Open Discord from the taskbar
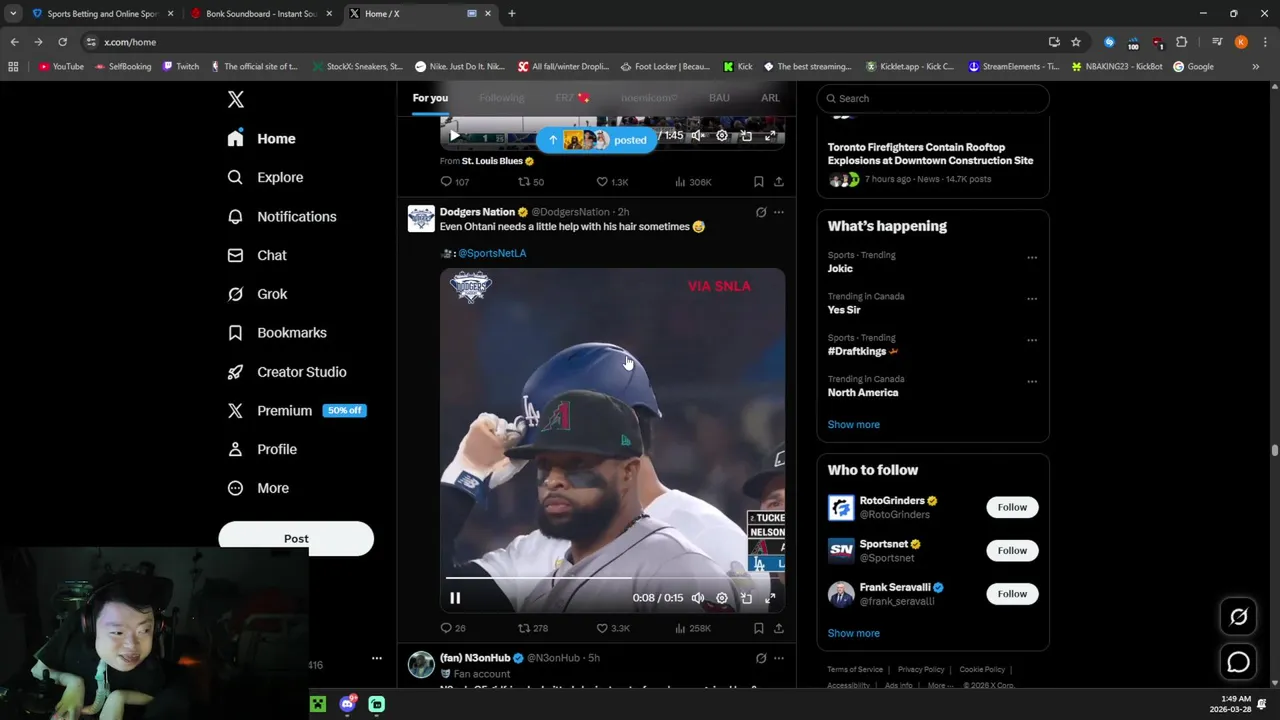1280x720 pixels. [347, 704]
